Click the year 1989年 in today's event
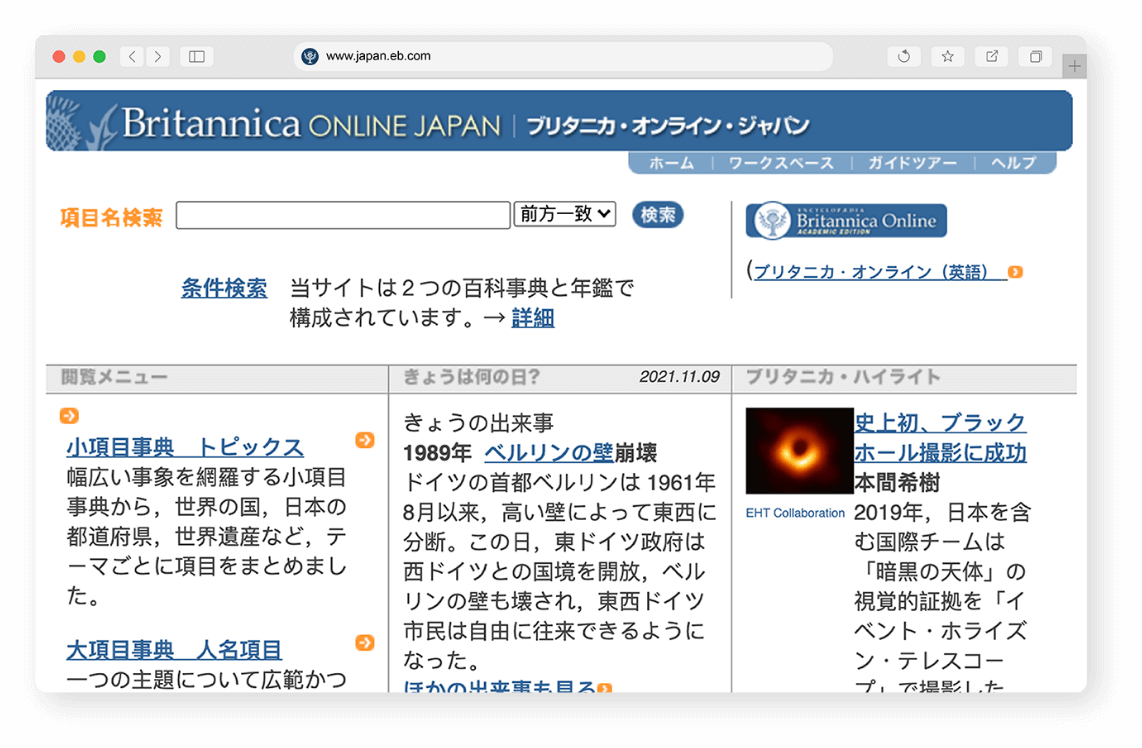The width and height of the screenshot is (1142, 748). point(437,453)
